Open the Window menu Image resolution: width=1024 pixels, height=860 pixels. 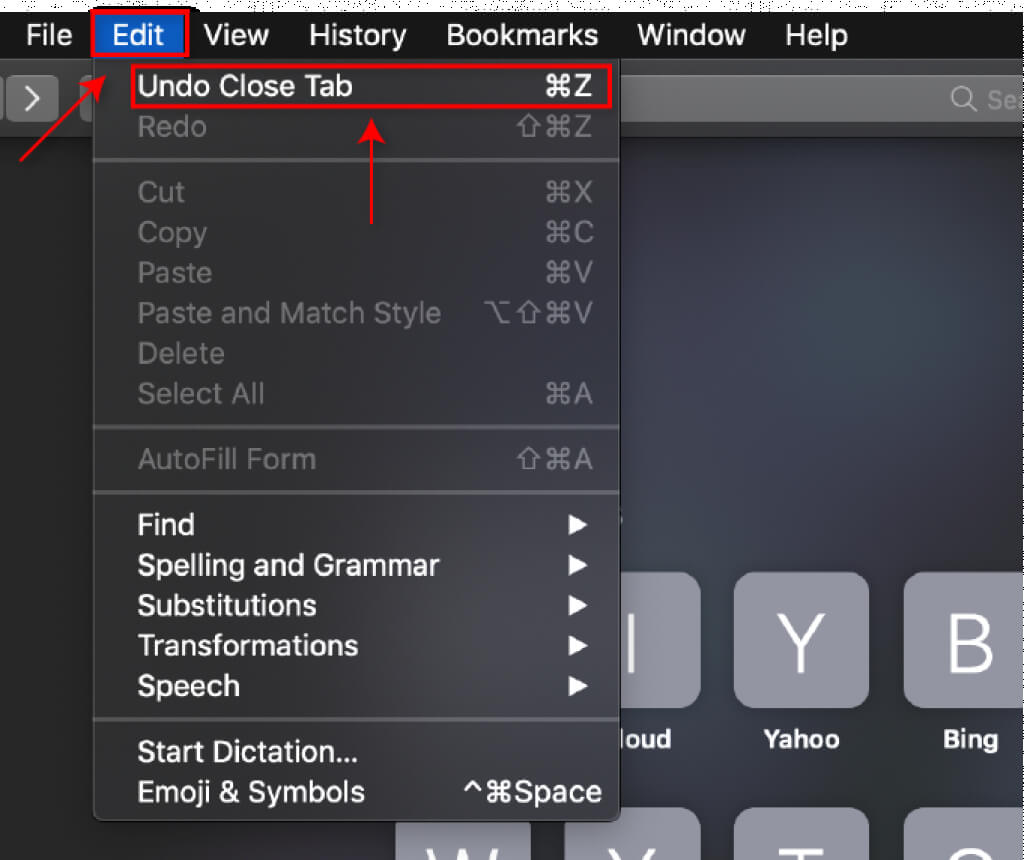[x=691, y=36]
